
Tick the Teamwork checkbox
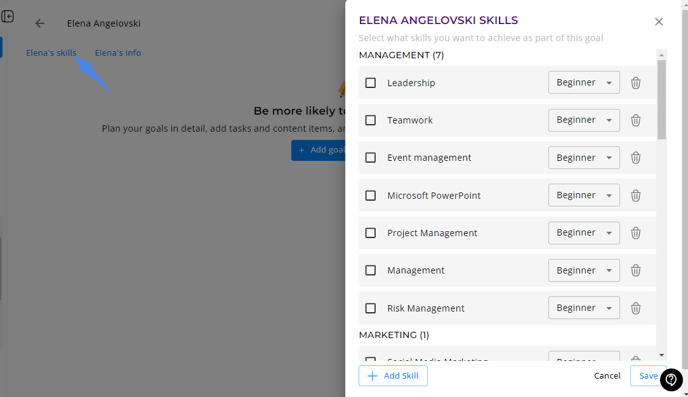pyautogui.click(x=370, y=120)
